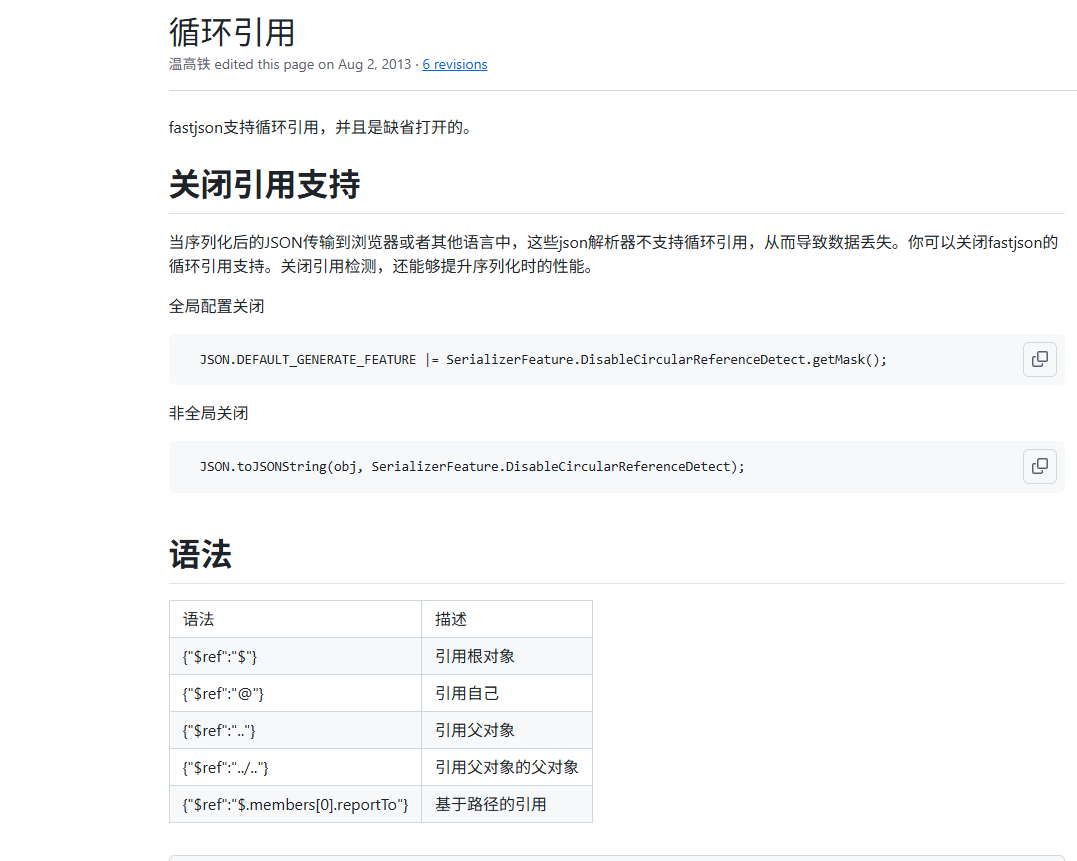Click the 引用父对象的父对象 description cell
The image size is (1077, 861).
click(x=507, y=768)
